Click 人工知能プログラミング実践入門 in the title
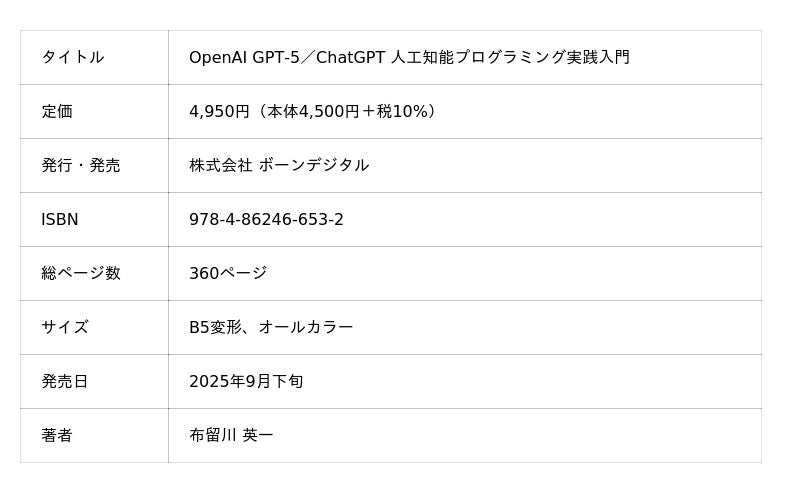Screen dimensions: 800x493 (510, 58)
